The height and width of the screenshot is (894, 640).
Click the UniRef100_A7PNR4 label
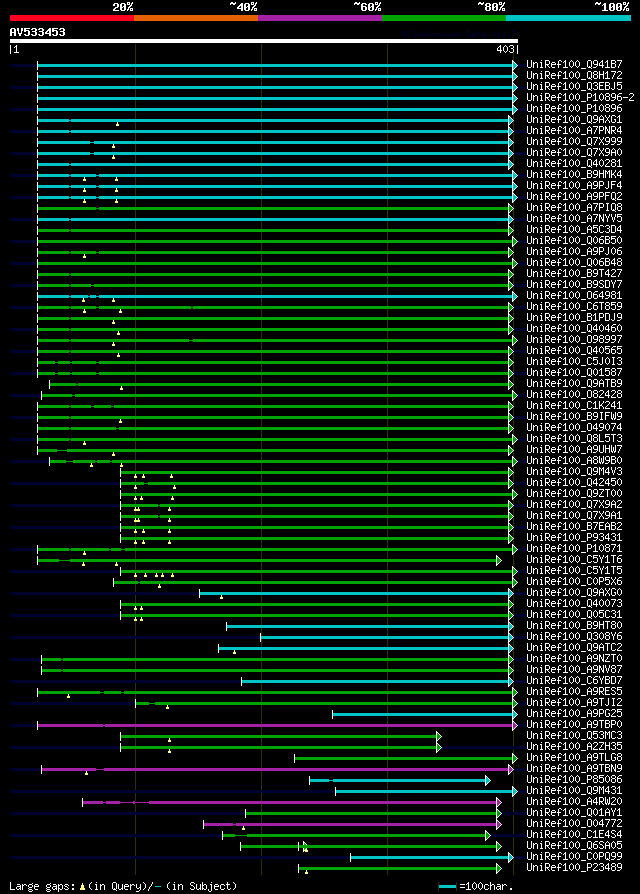click(x=574, y=131)
